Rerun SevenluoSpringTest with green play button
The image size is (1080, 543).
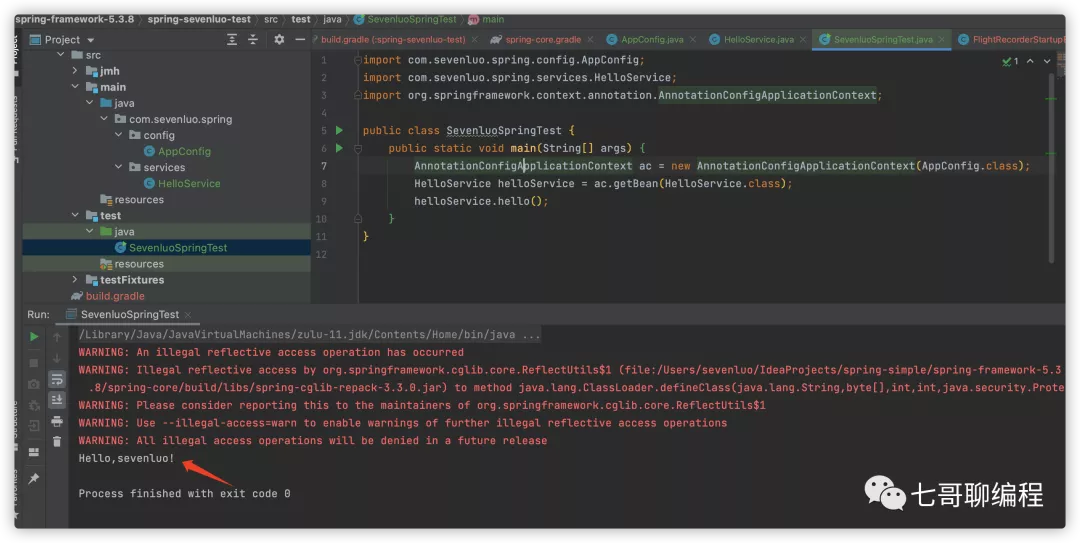(34, 337)
